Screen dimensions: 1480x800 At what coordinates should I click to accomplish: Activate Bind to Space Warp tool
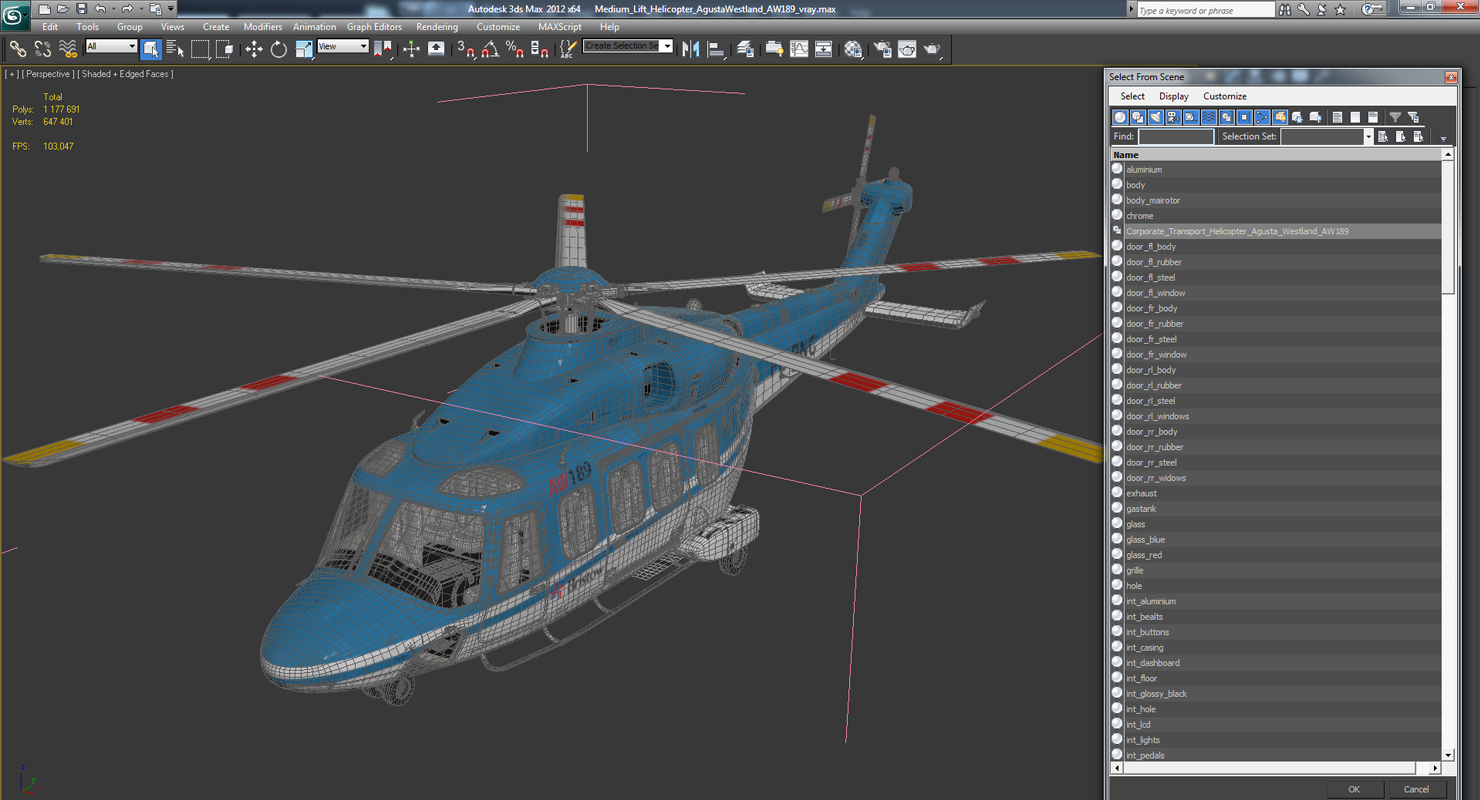click(x=68, y=48)
